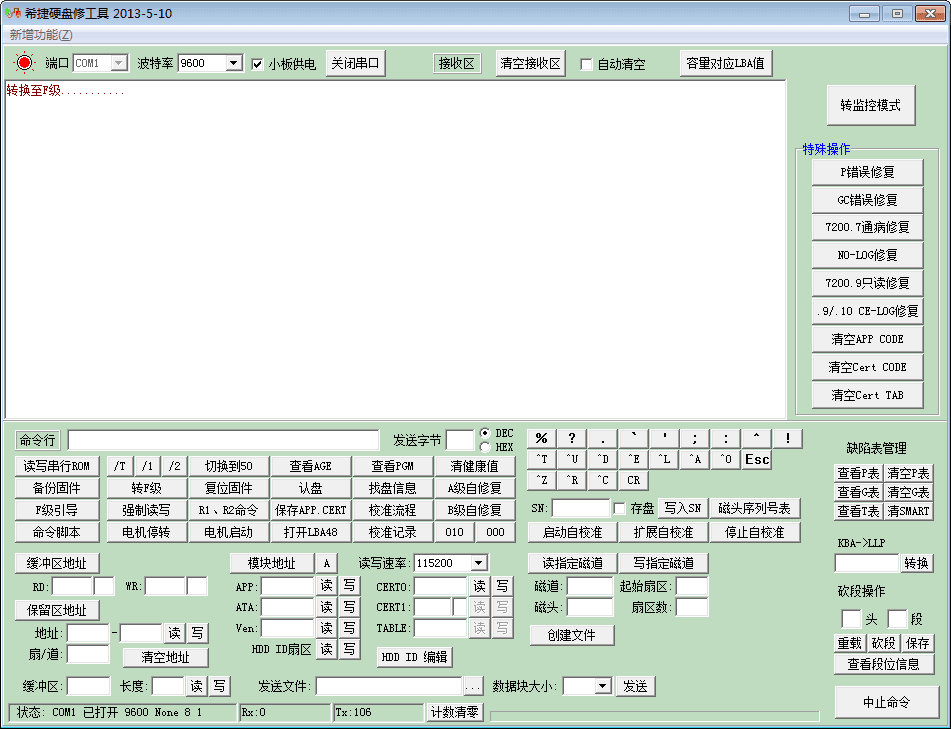This screenshot has height=729, width=951.
Task: Browse for send file with ... button
Action: click(x=473, y=686)
